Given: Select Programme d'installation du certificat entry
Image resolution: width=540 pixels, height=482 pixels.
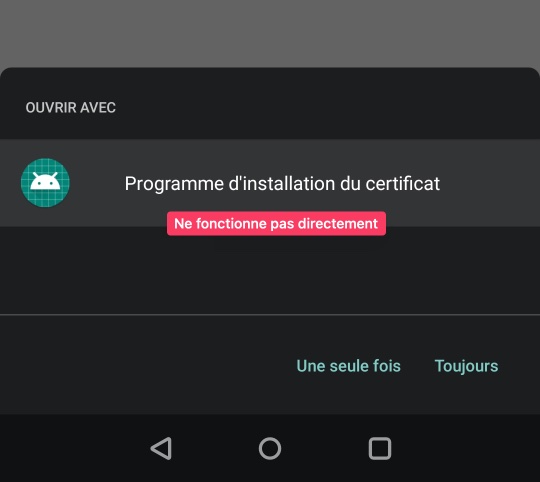Looking at the screenshot, I should tap(270, 183).
